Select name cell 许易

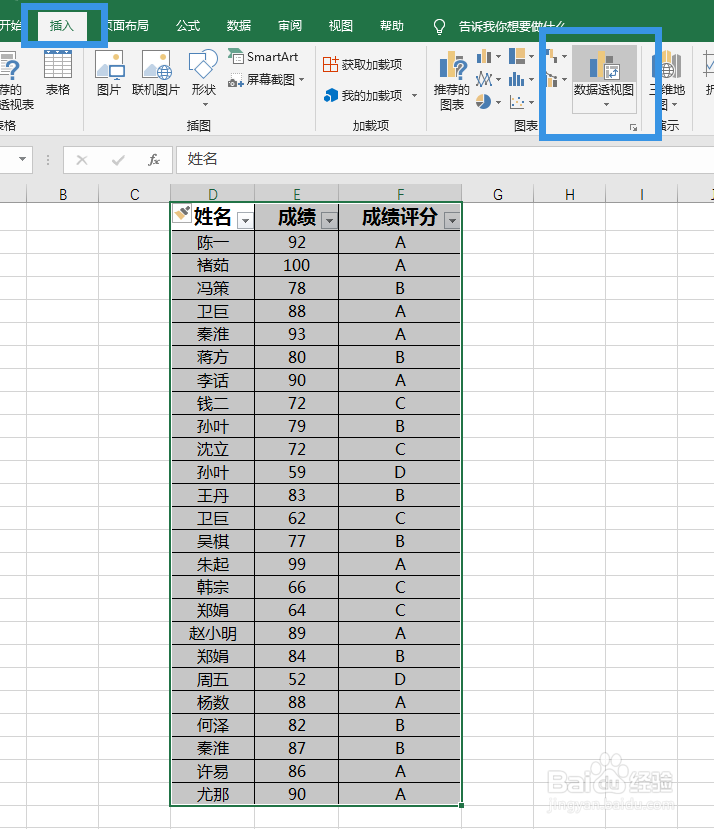click(213, 771)
